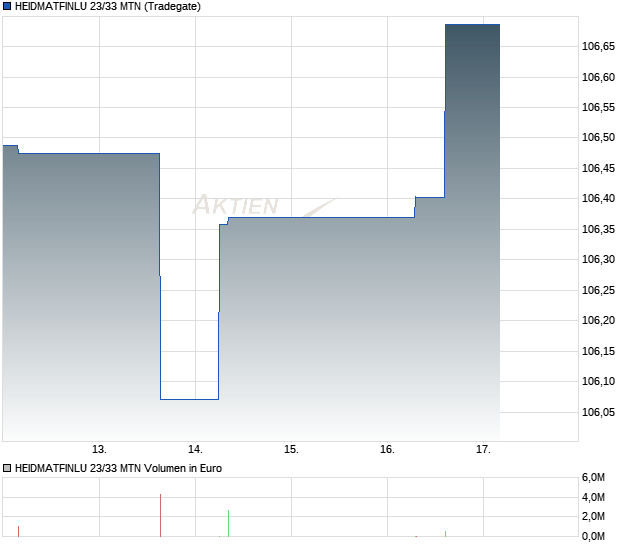Select the 106,35 price axis label
This screenshot has width=620, height=546.
coord(598,229)
